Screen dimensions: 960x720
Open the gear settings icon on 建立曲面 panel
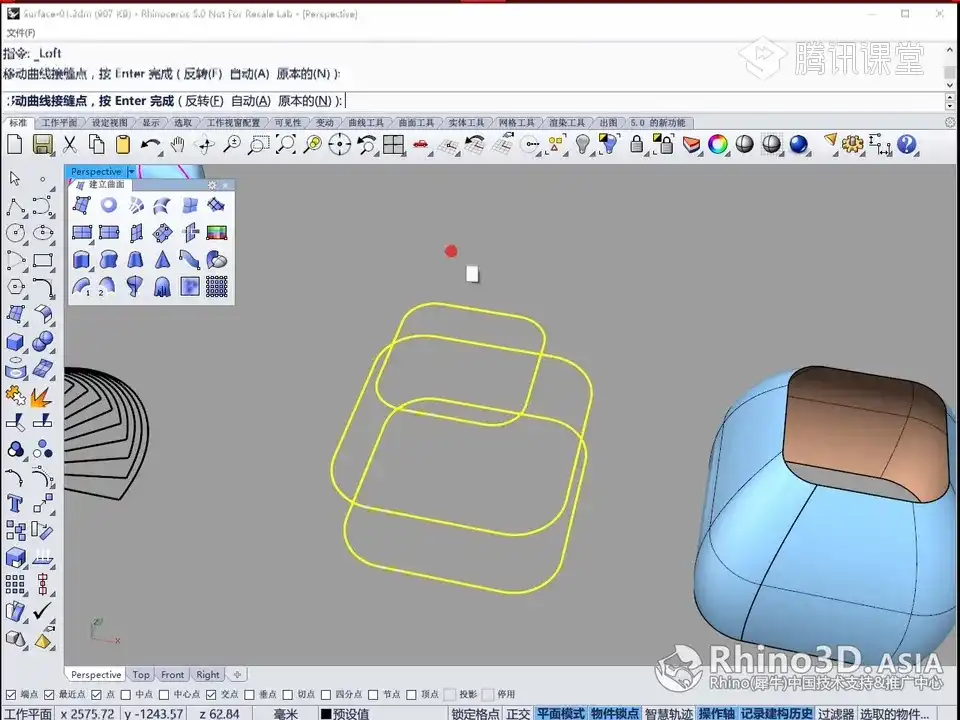click(211, 185)
